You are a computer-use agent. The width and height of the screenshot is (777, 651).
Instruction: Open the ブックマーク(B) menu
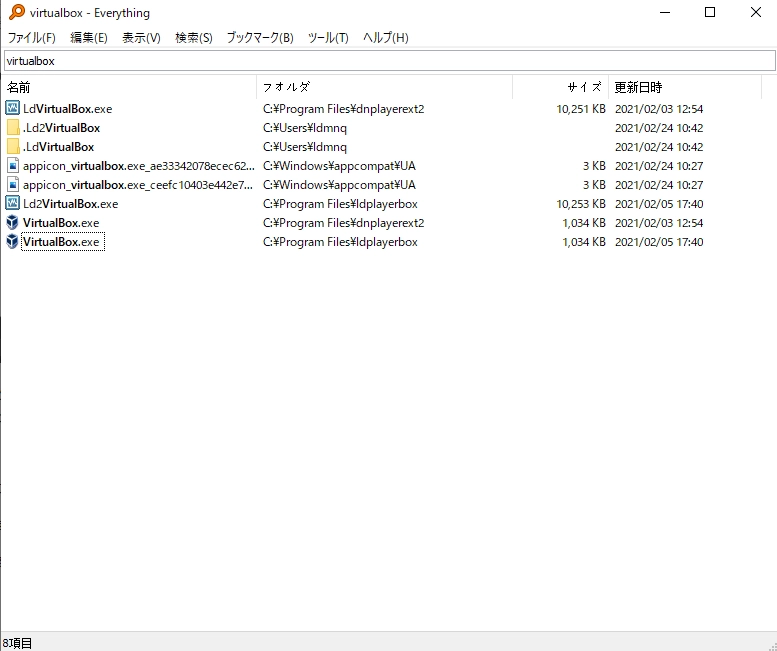260,38
